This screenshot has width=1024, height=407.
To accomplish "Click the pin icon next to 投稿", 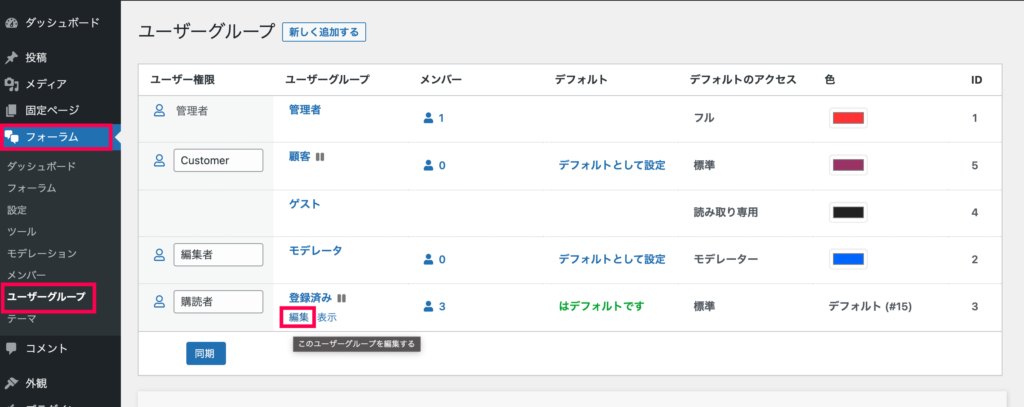I will [11, 57].
